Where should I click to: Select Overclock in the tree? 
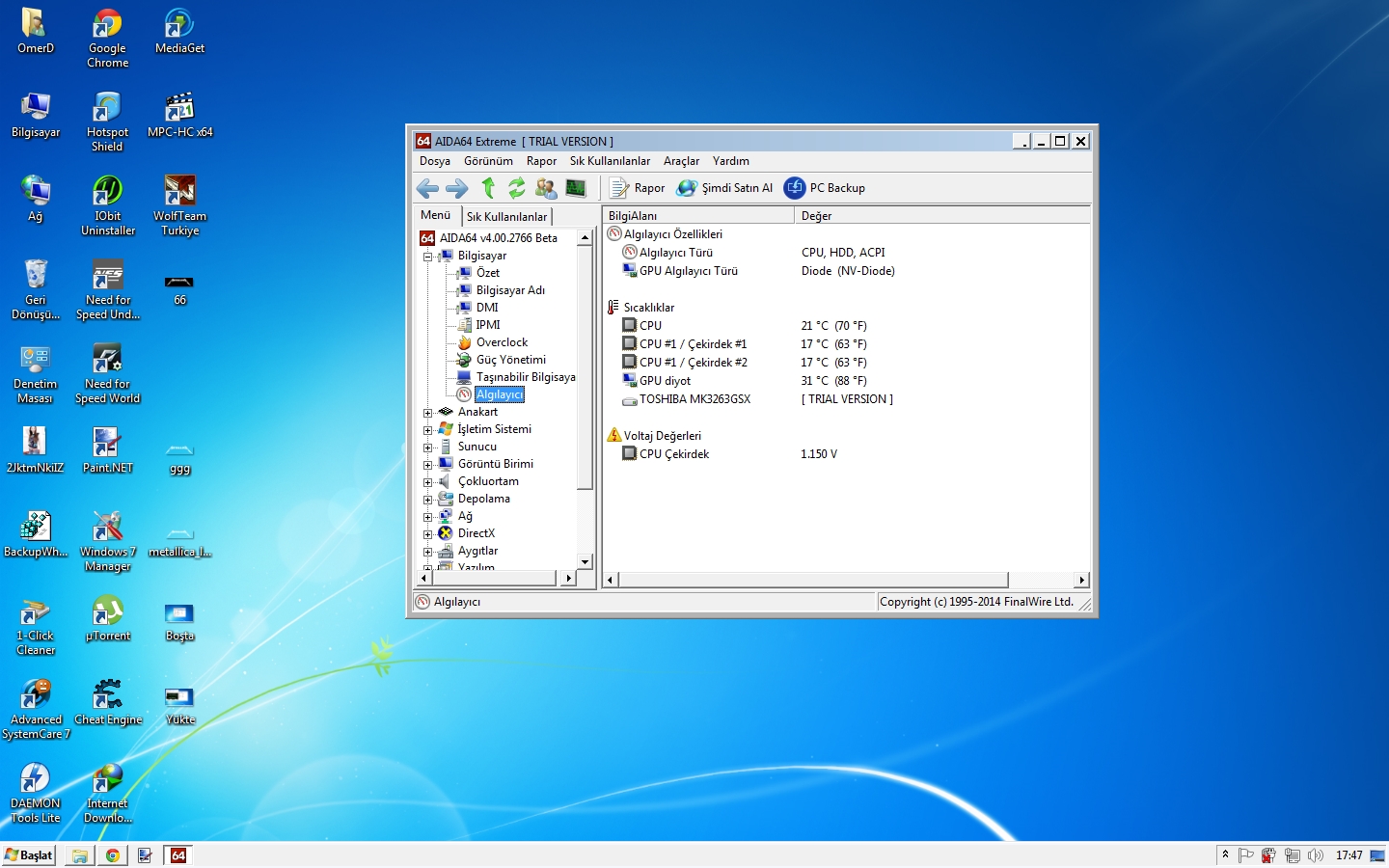pyautogui.click(x=502, y=342)
